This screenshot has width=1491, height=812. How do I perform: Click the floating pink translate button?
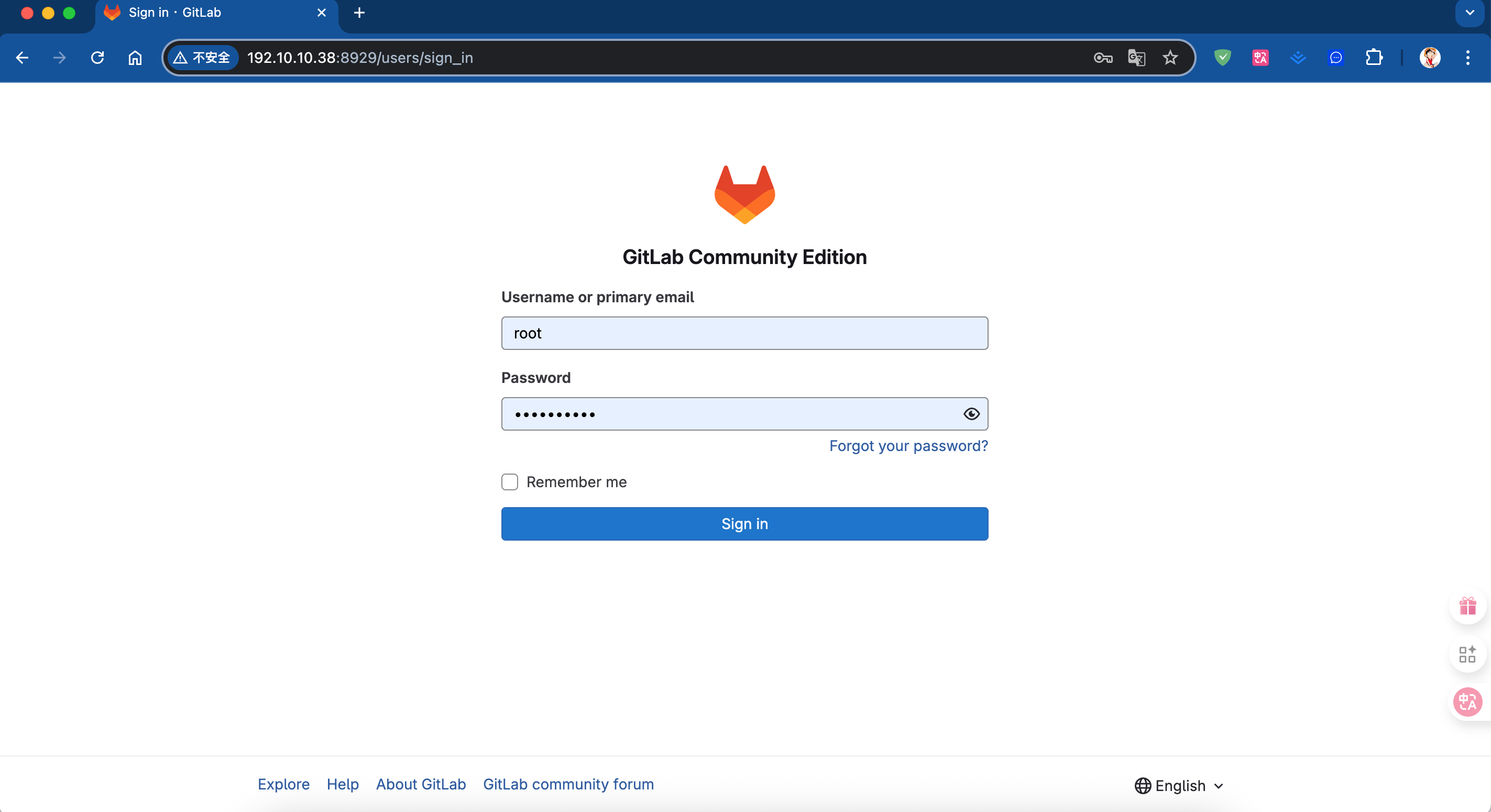1467,702
